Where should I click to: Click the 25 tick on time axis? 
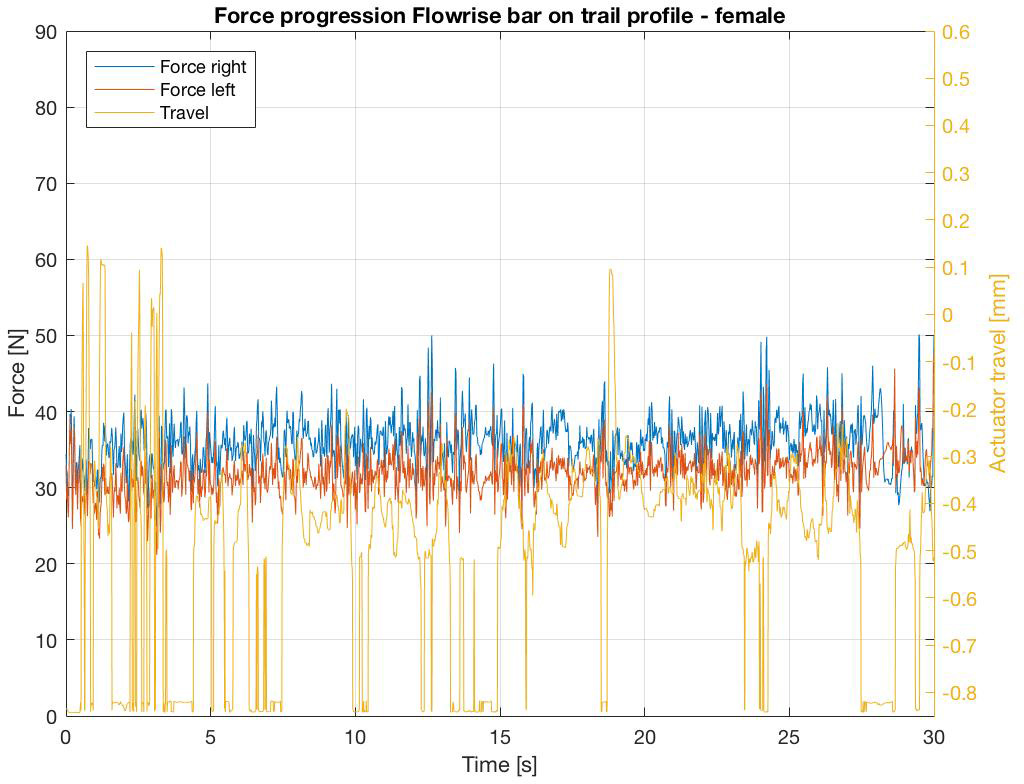(789, 737)
